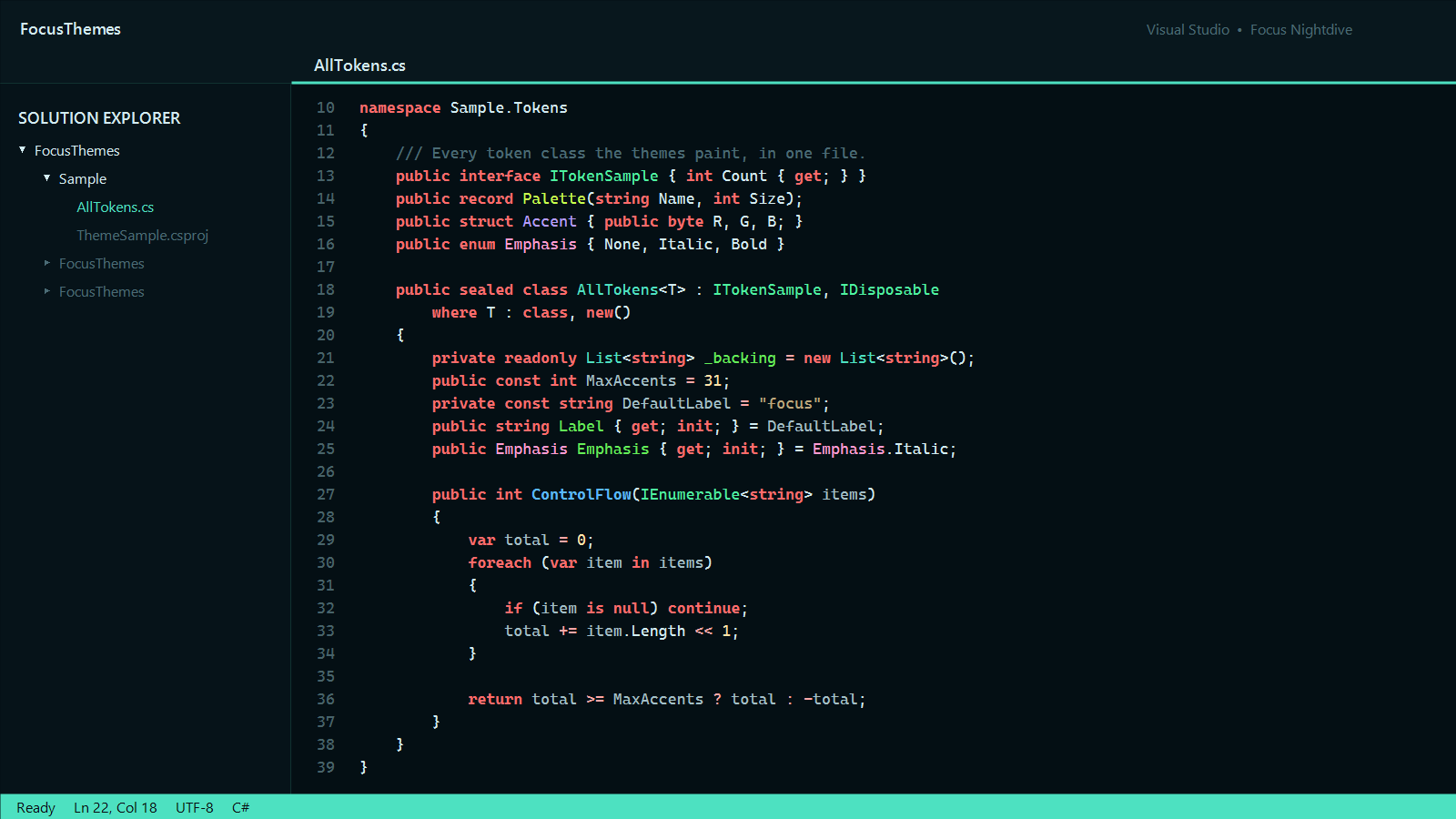Click the UTF-8 encoding indicator

(x=195, y=808)
